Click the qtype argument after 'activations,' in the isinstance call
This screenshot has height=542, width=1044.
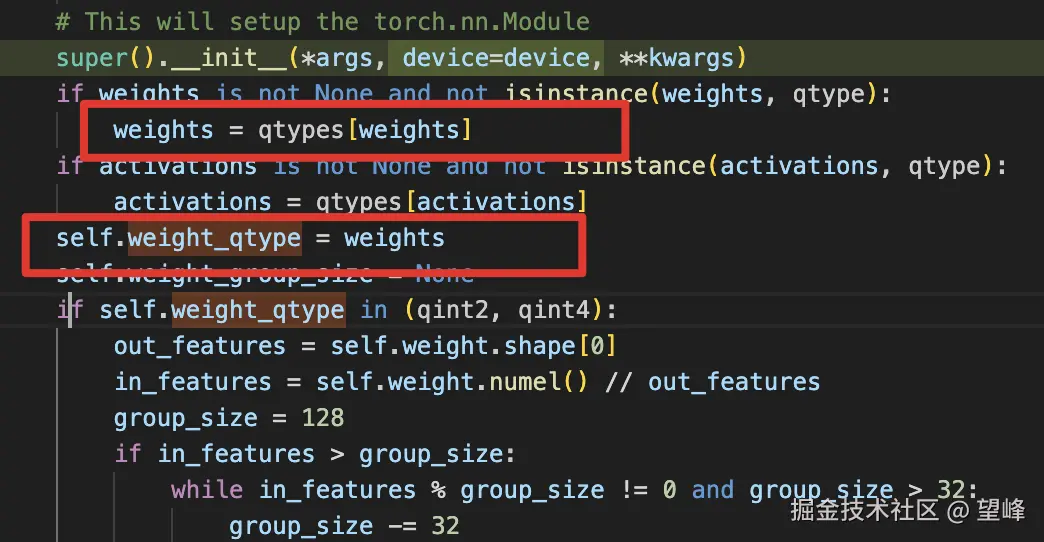click(x=944, y=166)
